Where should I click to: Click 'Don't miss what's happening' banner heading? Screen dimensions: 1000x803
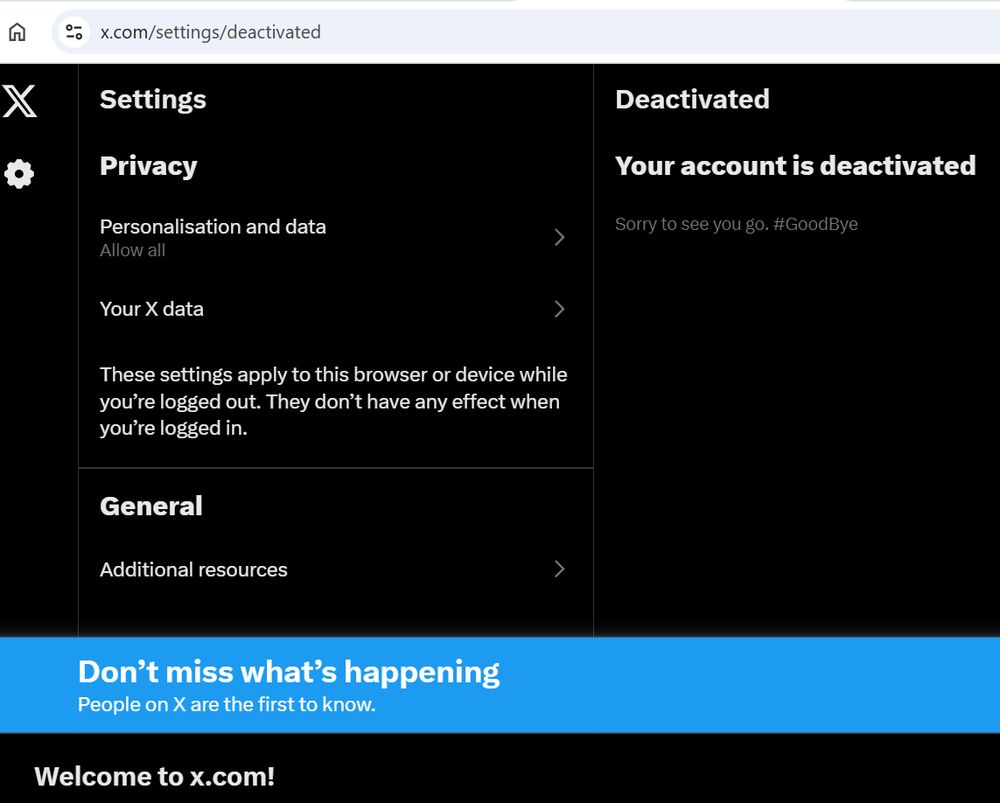[289, 672]
